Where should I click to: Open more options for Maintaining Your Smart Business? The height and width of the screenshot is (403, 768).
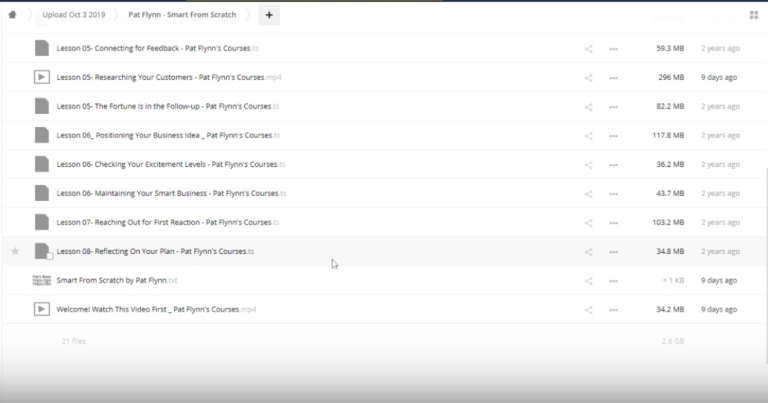pyautogui.click(x=613, y=193)
